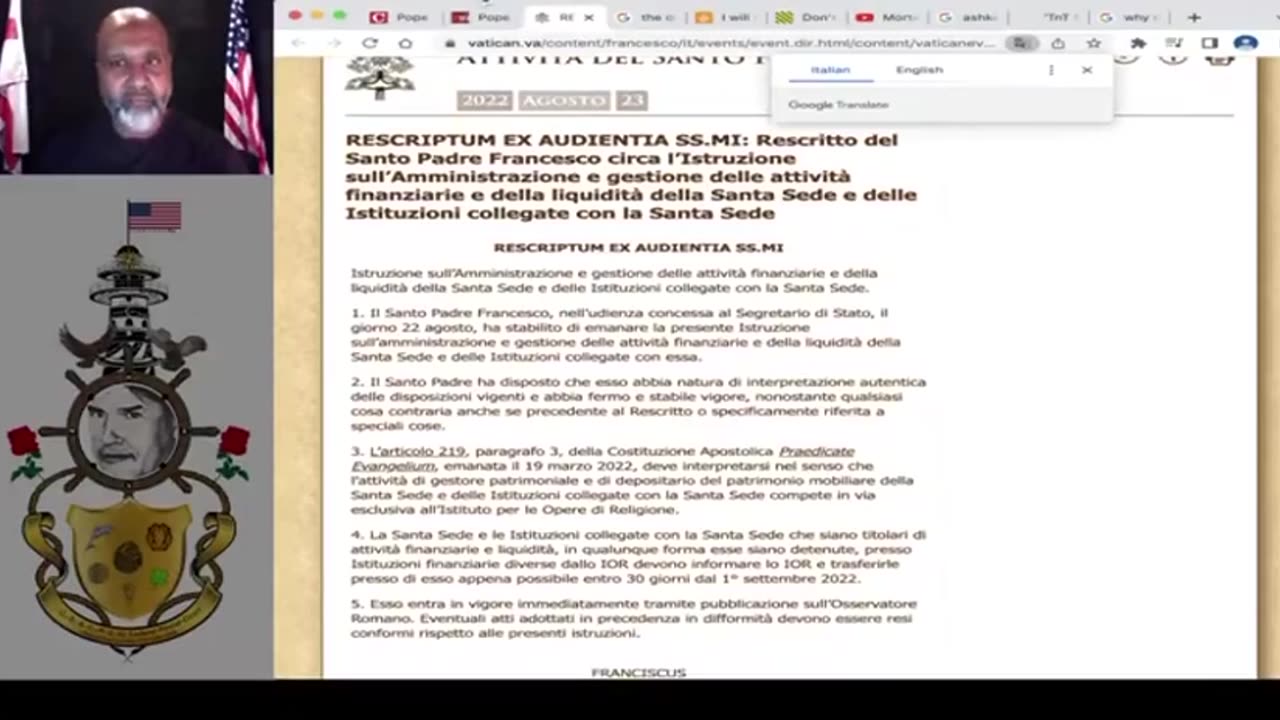Viewport: 1280px width, 720px height.
Task: Switch to the 'Don't' tab
Action: coord(808,17)
